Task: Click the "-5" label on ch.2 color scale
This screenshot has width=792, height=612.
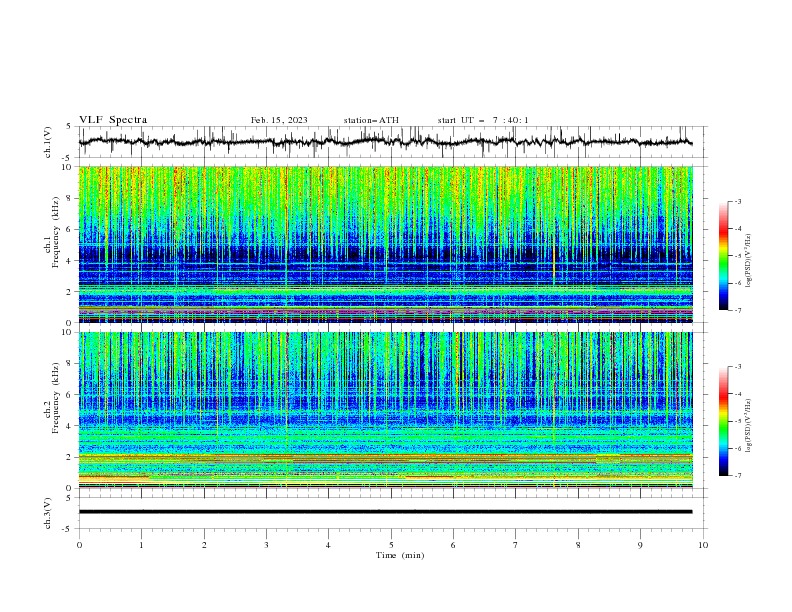Action: (737, 421)
